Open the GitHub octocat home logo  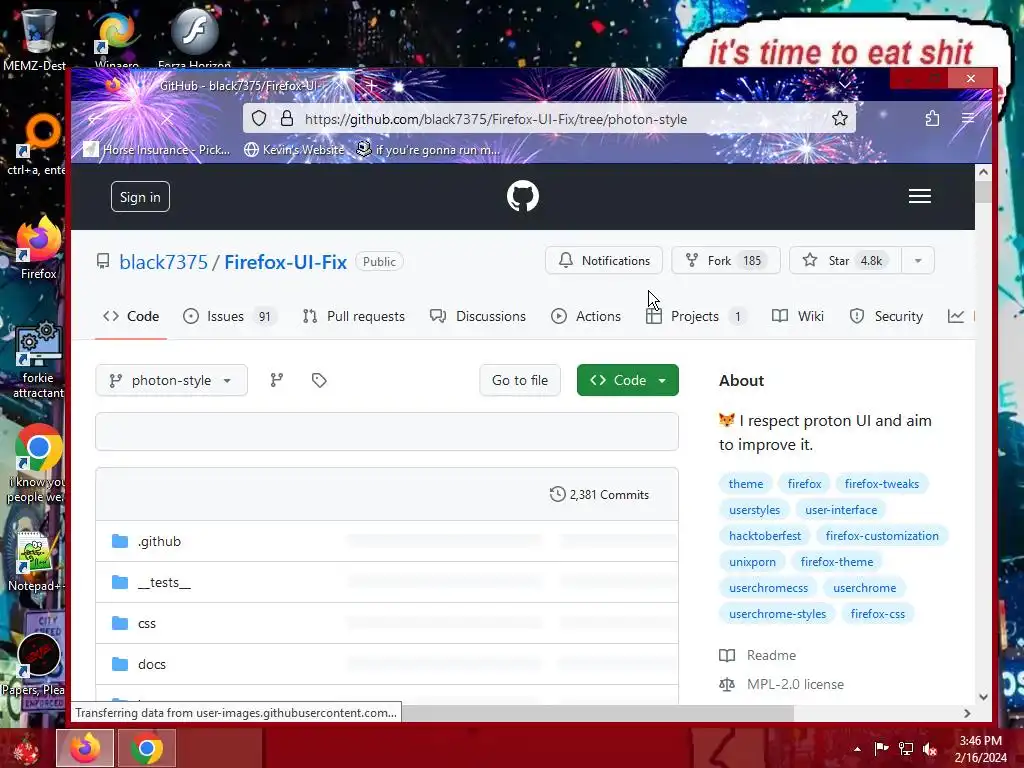(x=522, y=196)
